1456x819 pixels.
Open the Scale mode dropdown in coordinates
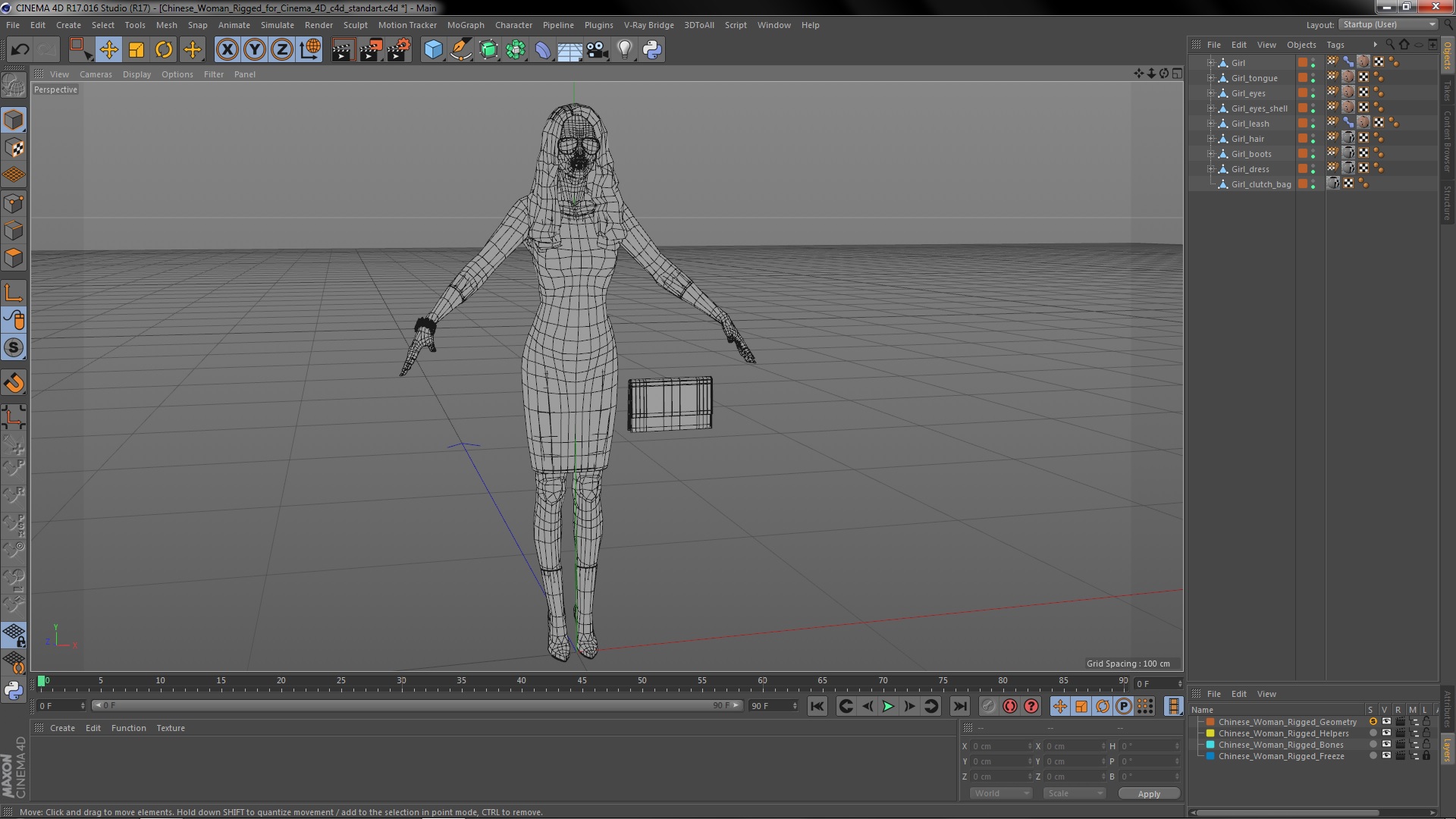tap(1074, 793)
